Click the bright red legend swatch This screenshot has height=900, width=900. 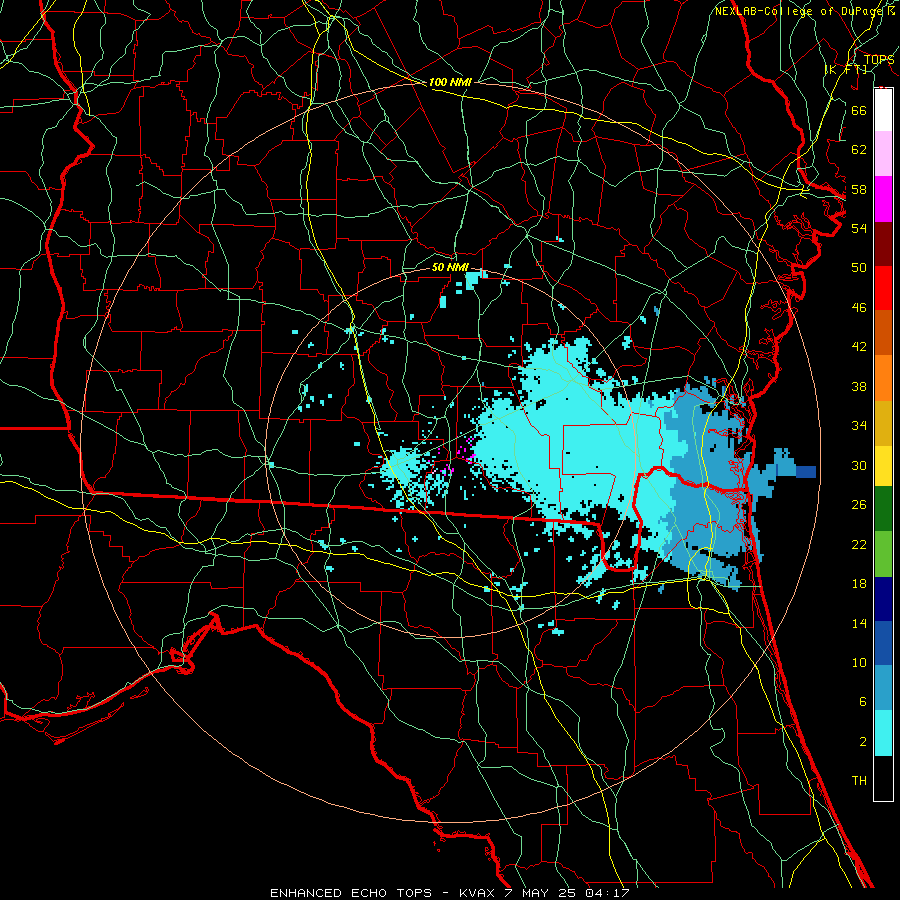click(883, 288)
